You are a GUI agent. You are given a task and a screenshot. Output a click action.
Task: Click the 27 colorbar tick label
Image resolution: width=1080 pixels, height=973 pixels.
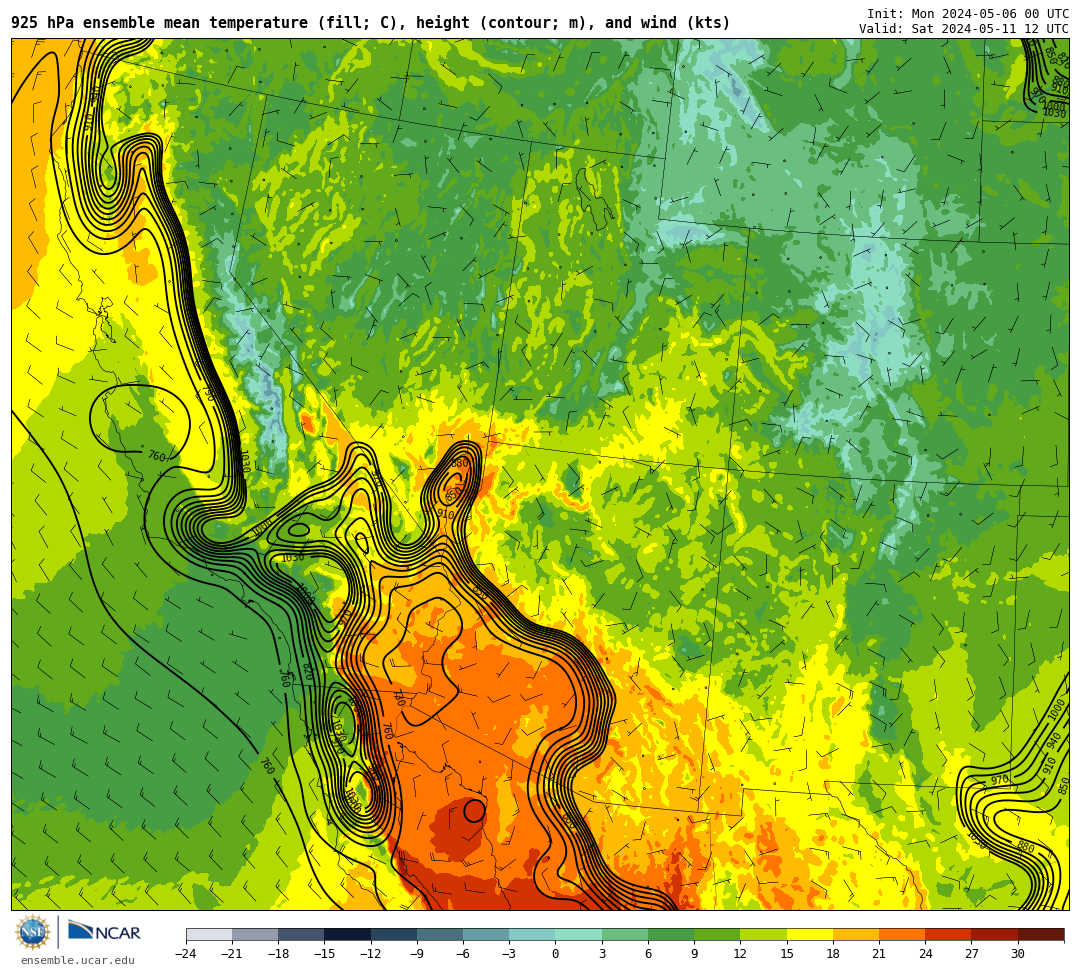point(971,954)
